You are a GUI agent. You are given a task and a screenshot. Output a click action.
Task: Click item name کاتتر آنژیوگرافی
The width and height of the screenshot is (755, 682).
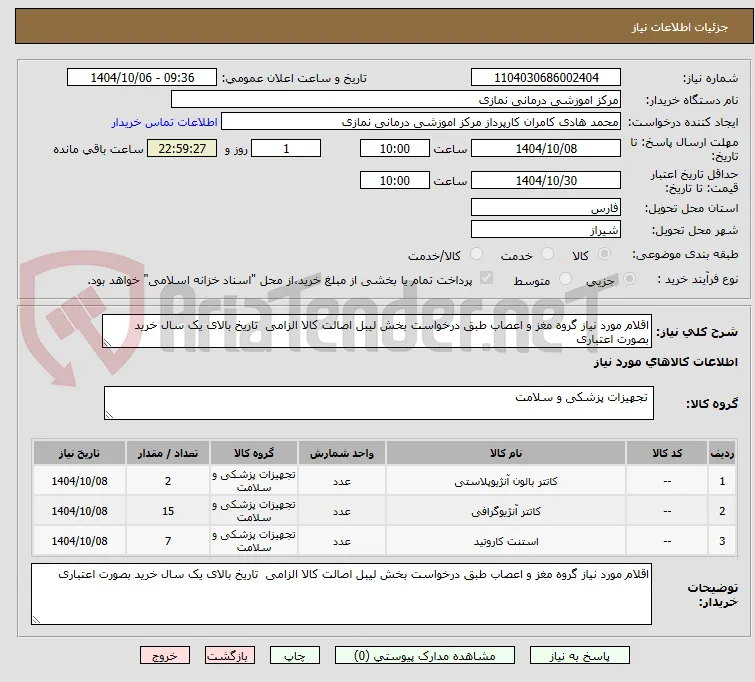(506, 511)
